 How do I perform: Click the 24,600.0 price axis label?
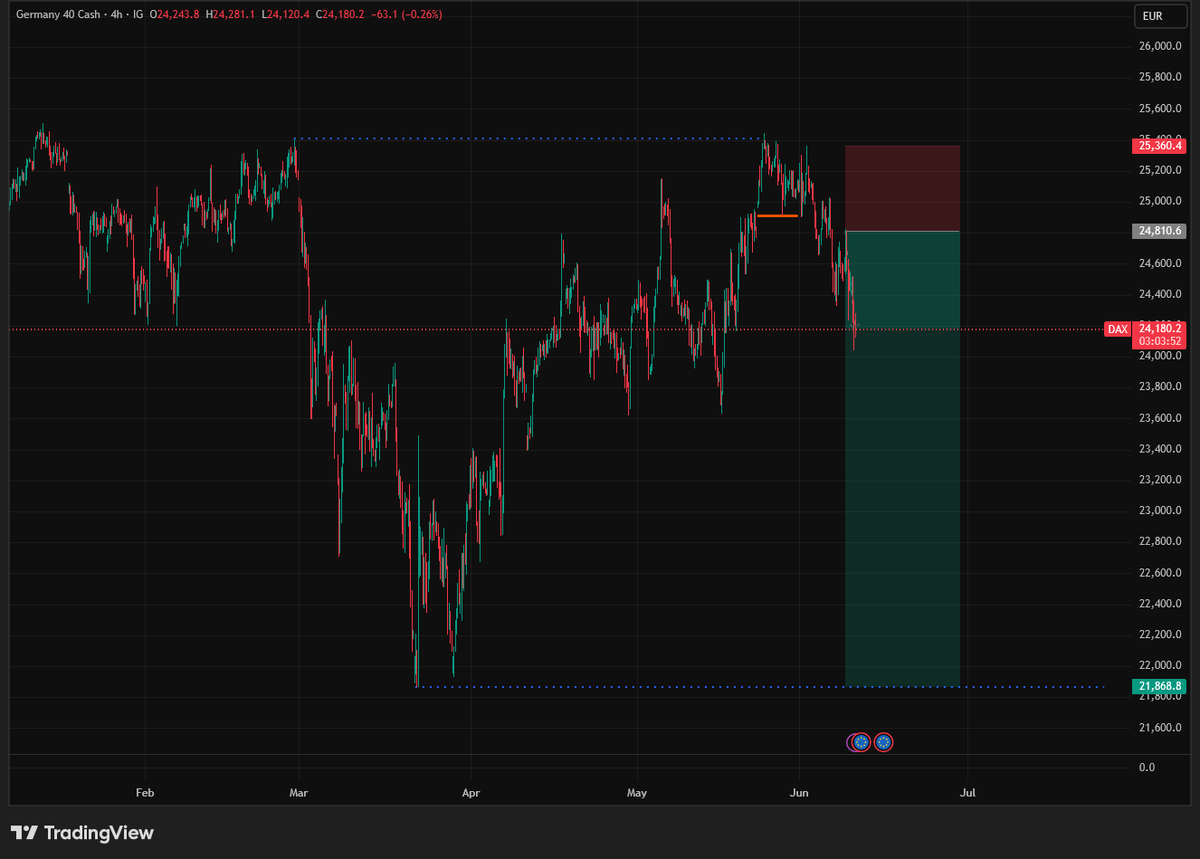pyautogui.click(x=1160, y=263)
